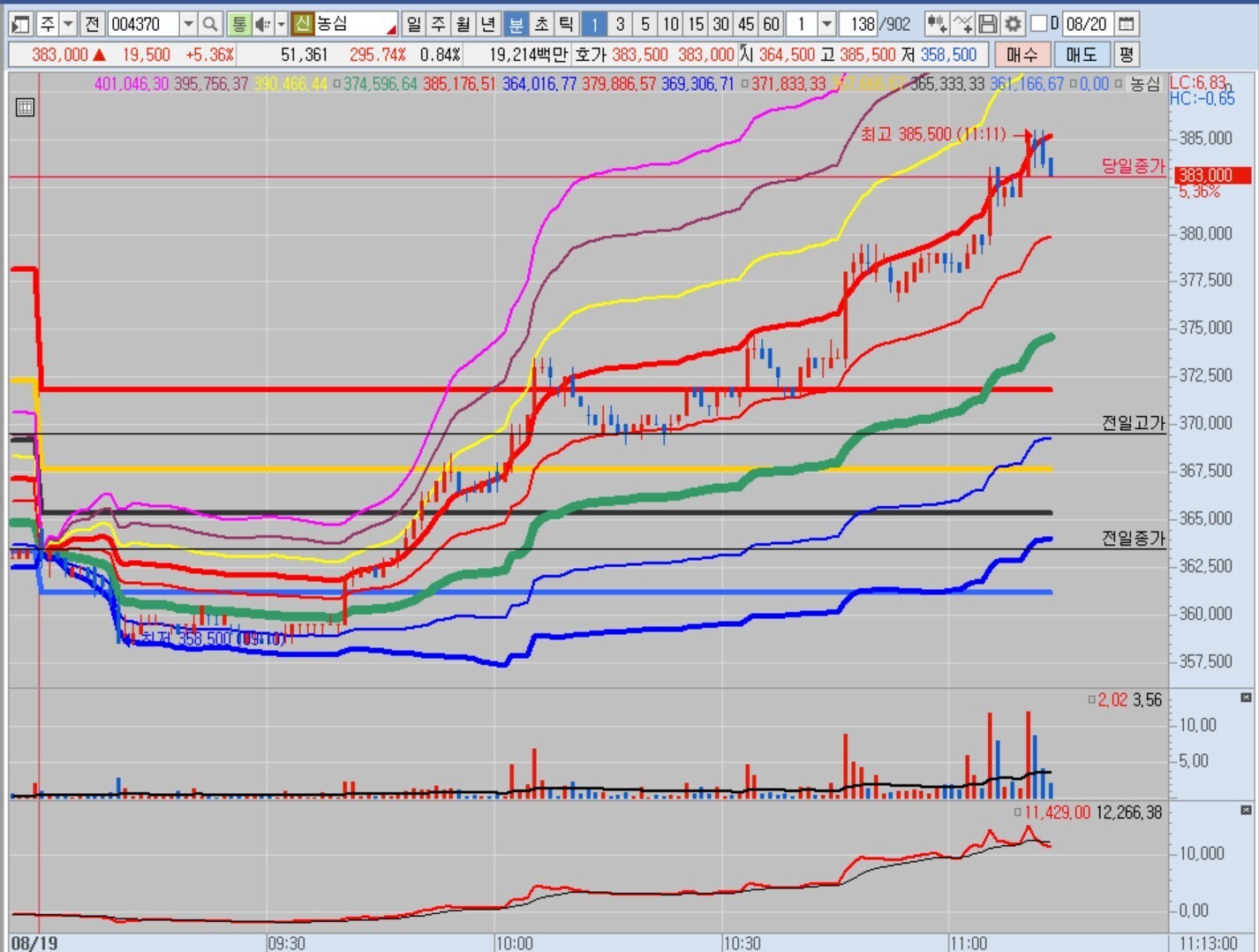This screenshot has width=1259, height=952.
Task: Switch chart to monthly 월 period
Action: click(464, 24)
